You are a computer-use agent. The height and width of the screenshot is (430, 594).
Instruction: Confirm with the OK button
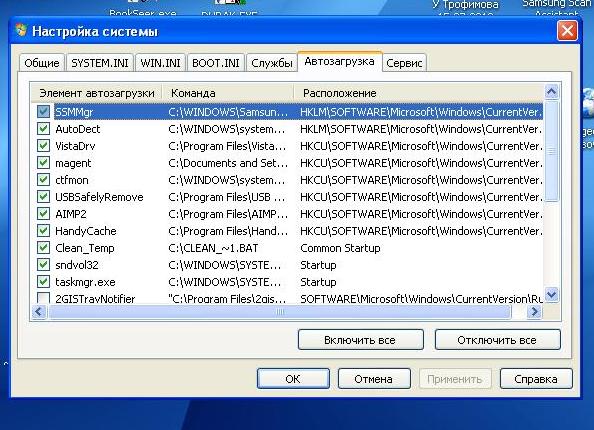(x=293, y=379)
